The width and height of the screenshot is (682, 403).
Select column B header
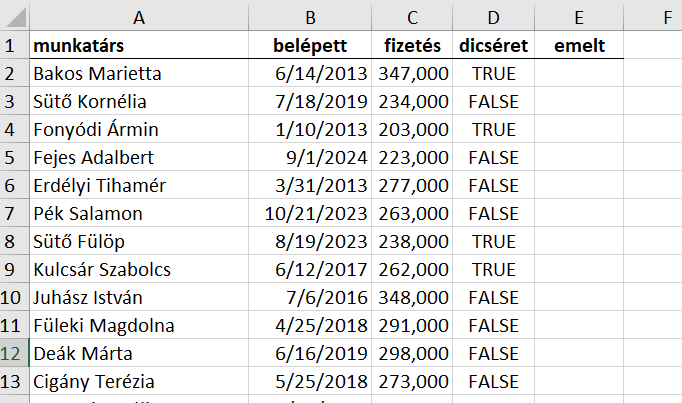pyautogui.click(x=310, y=17)
